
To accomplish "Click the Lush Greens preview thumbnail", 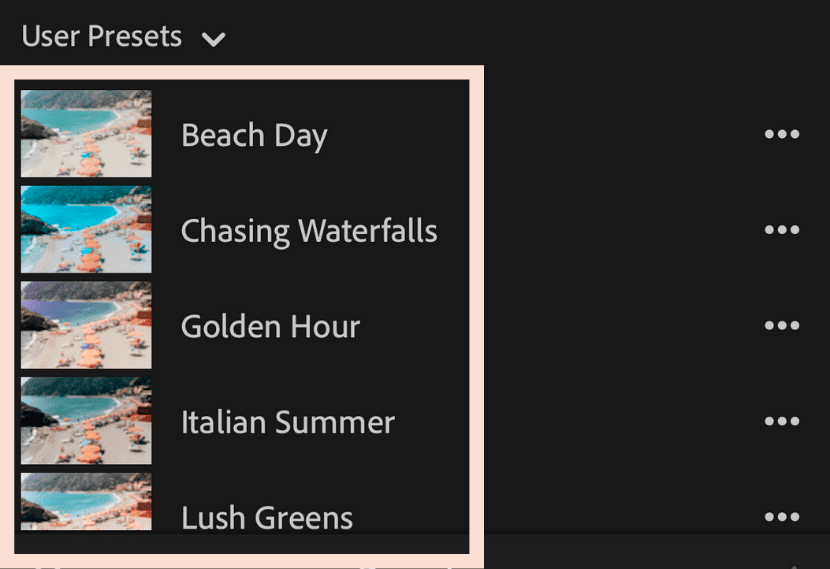I will click(86, 502).
